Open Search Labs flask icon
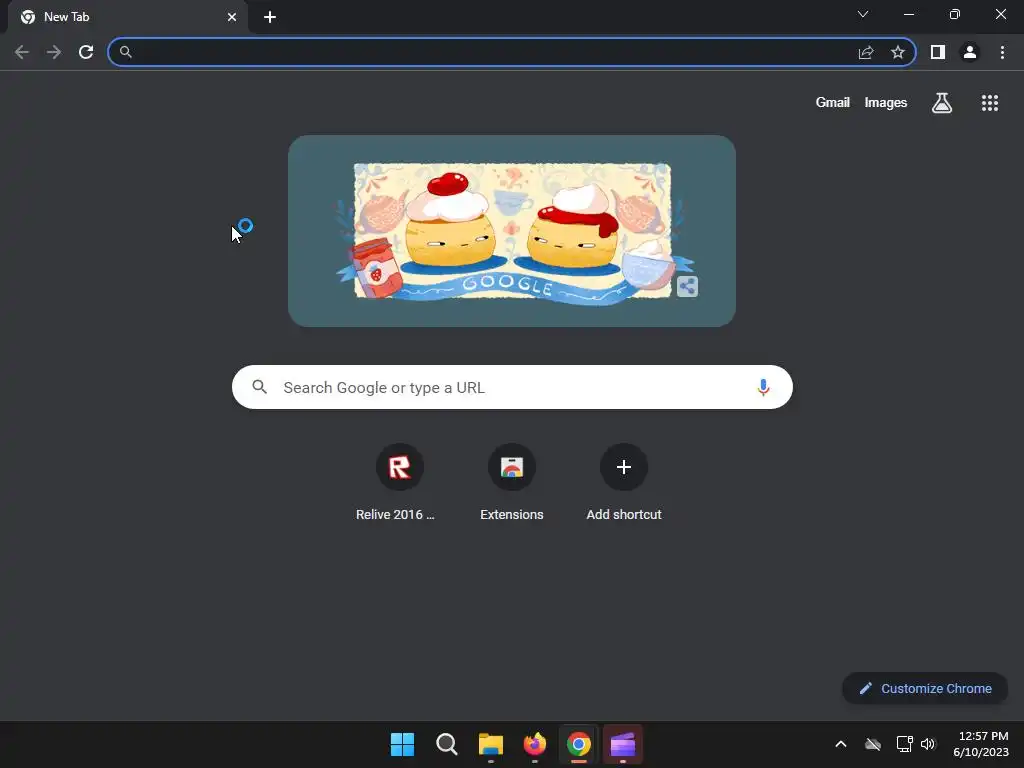Image resolution: width=1024 pixels, height=768 pixels. tap(942, 103)
